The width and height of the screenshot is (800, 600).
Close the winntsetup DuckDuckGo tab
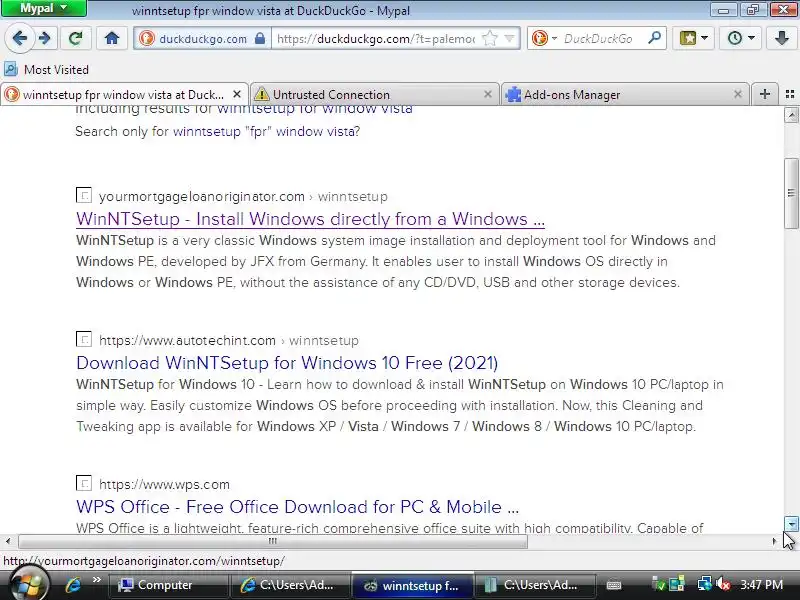point(237,94)
